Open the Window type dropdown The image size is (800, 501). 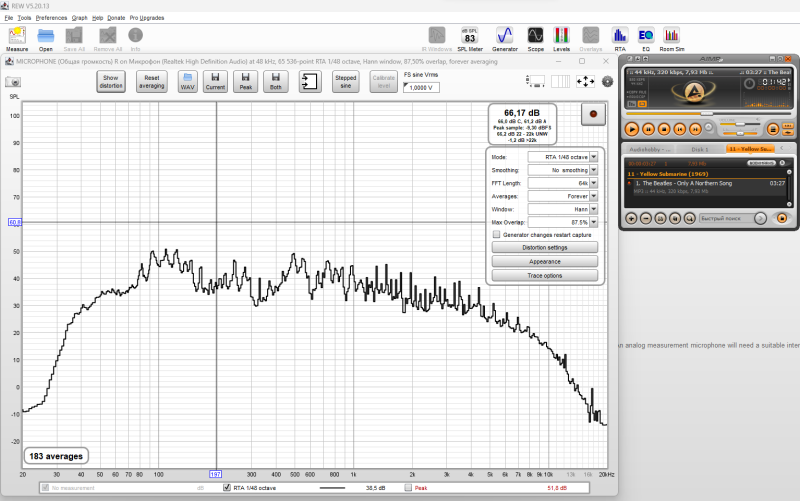(594, 209)
